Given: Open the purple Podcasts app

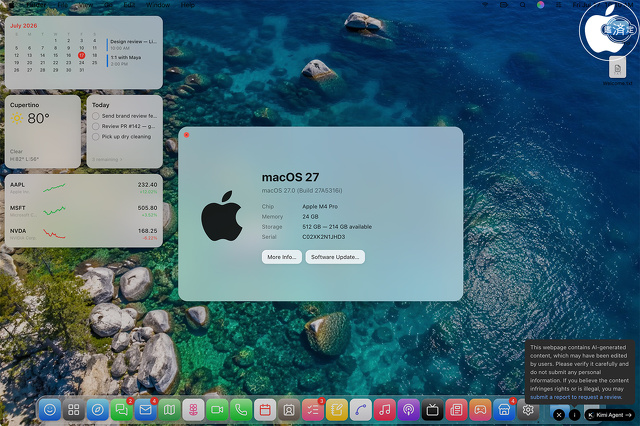Looking at the screenshot, I should coord(409,409).
